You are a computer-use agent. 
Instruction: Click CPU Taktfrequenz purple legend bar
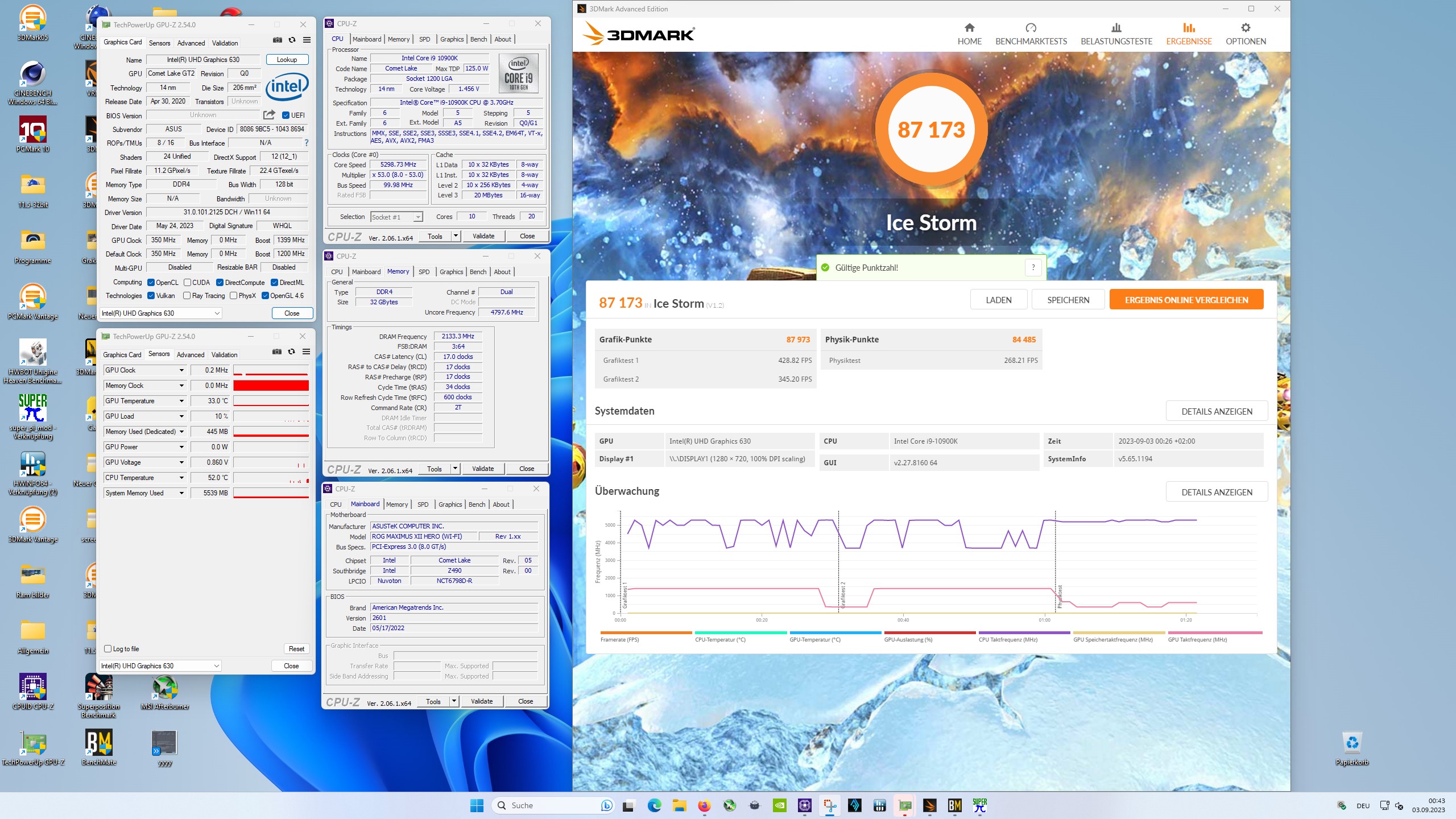pos(1024,632)
